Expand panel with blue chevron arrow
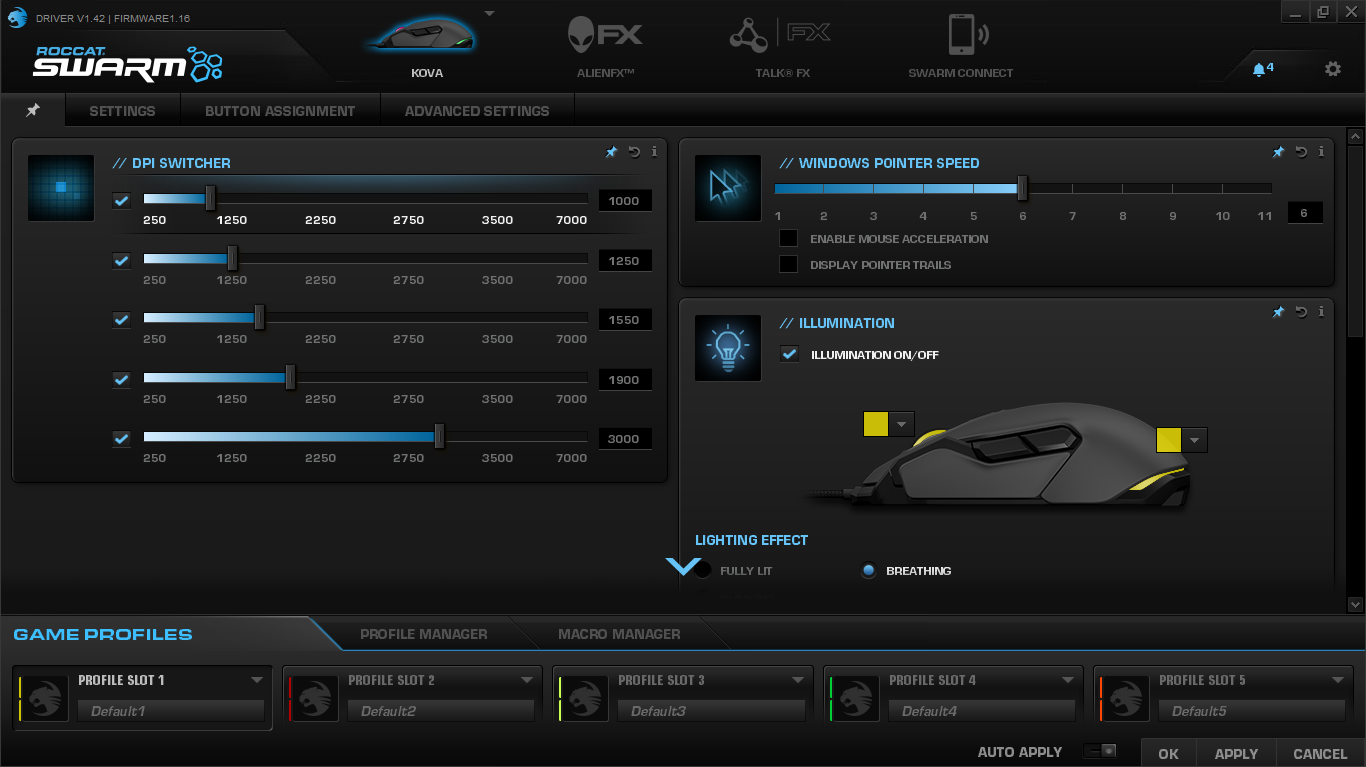Viewport: 1366px width, 767px height. (684, 567)
